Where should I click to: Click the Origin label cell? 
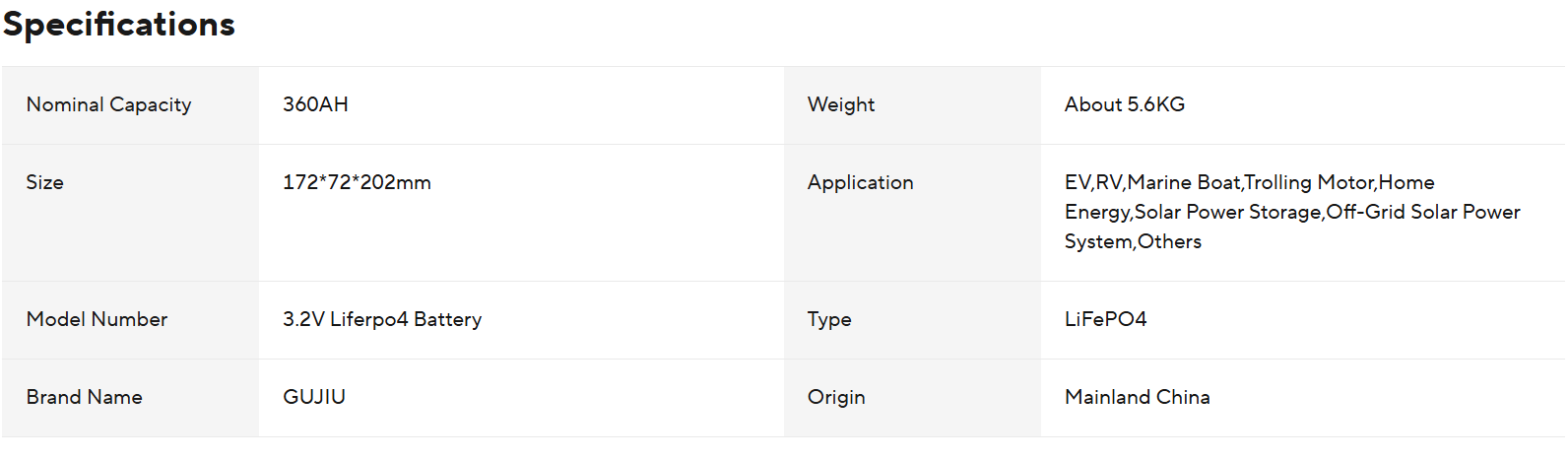tap(836, 397)
